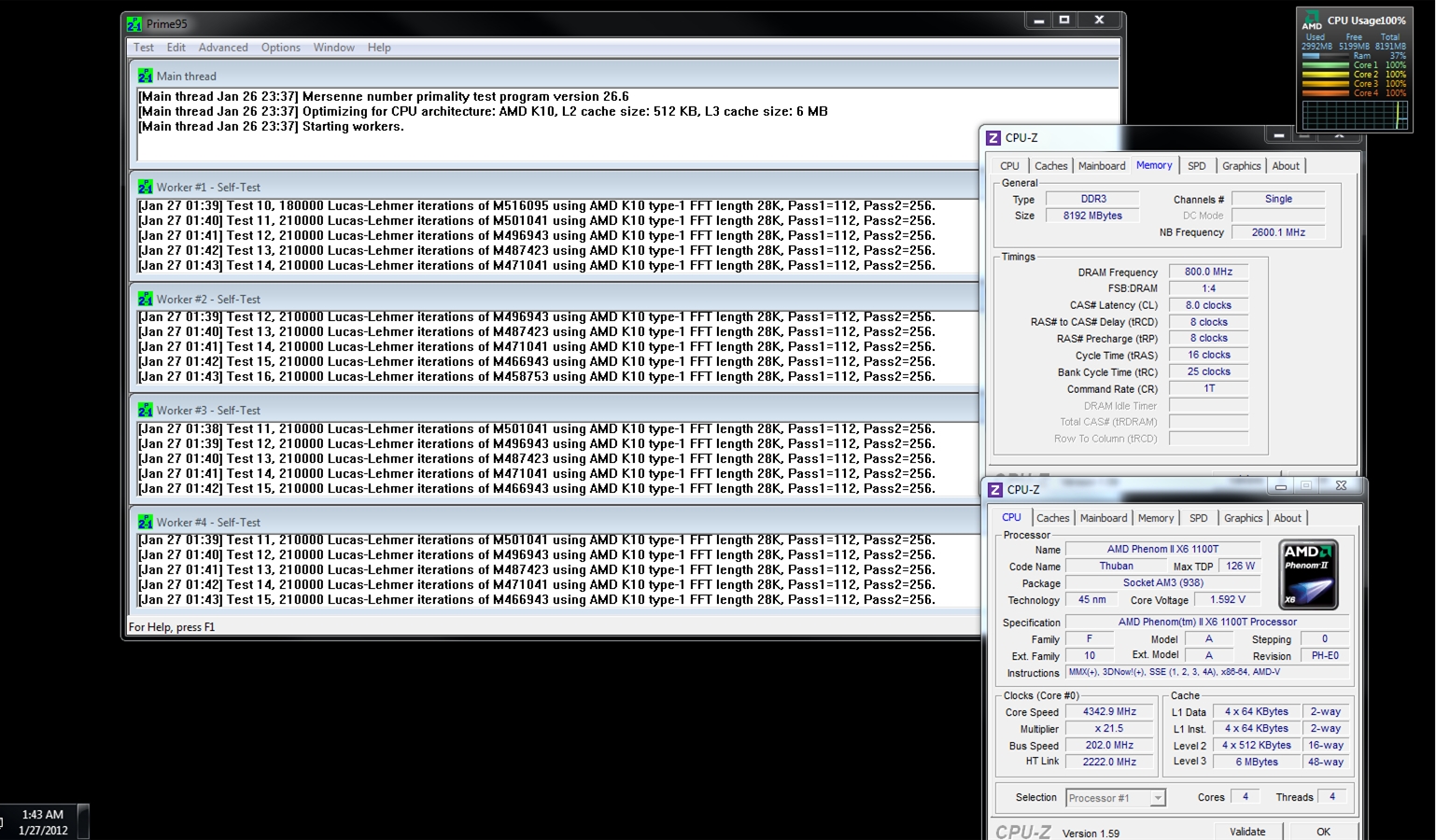Click the Code Name Thuban field

coord(1116,566)
